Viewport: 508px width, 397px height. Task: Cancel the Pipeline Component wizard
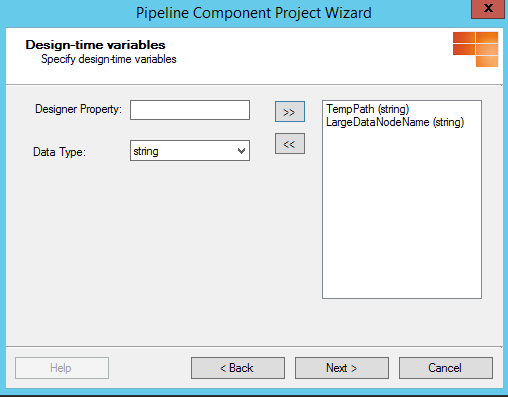(x=446, y=368)
